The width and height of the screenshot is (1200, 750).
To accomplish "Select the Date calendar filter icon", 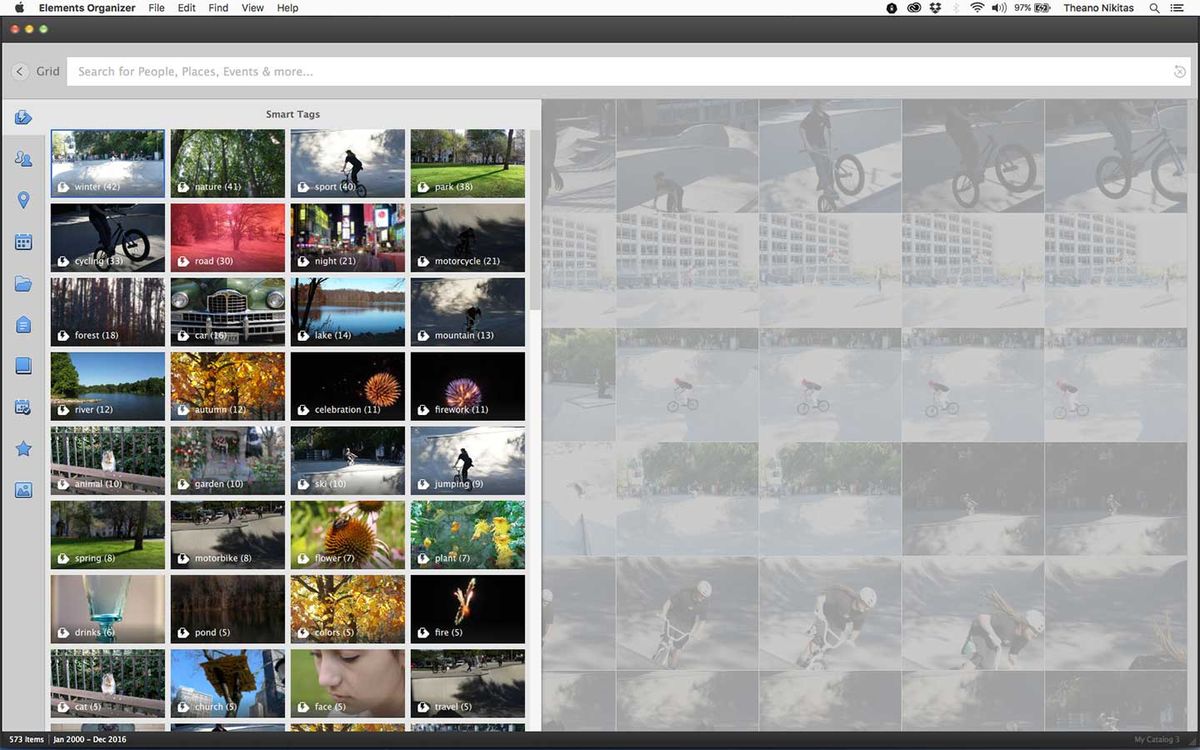I will [x=23, y=241].
